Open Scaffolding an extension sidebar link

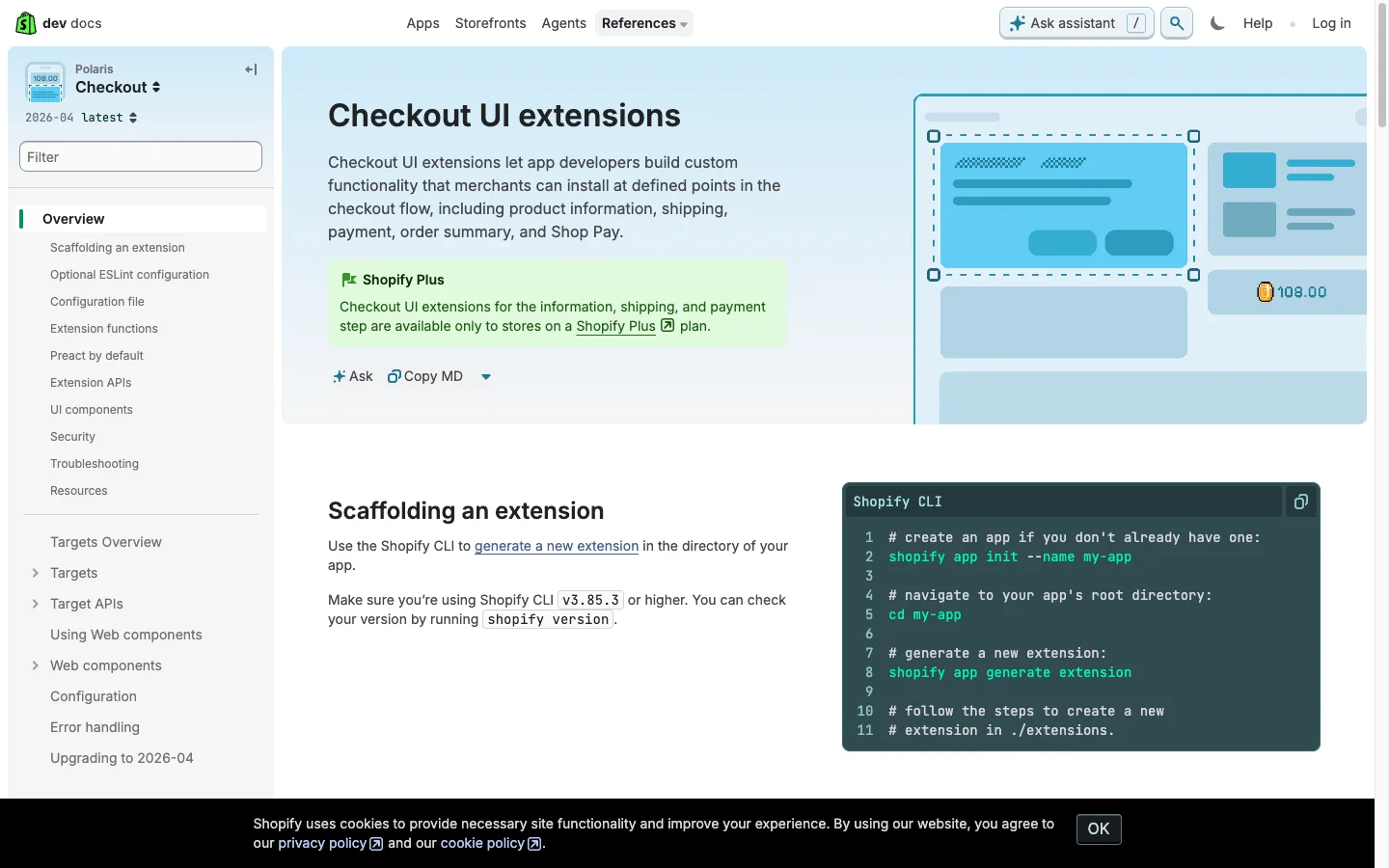pos(118,248)
